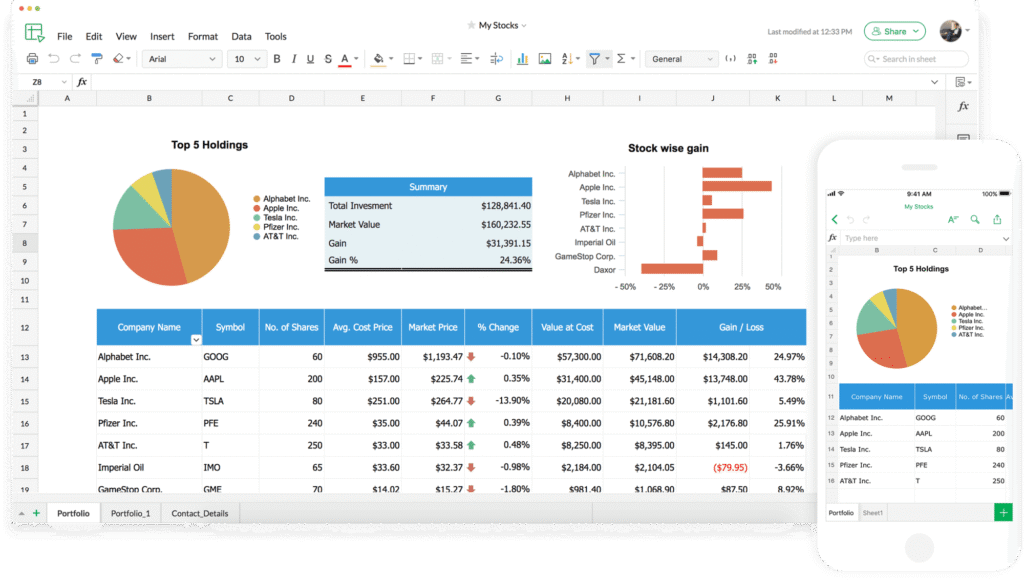Add a new sheet with plus icon

[37, 513]
